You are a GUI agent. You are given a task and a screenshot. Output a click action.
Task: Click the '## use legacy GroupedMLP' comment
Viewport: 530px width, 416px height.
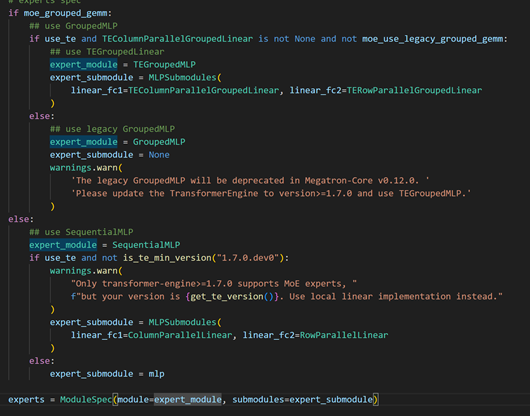(113, 129)
